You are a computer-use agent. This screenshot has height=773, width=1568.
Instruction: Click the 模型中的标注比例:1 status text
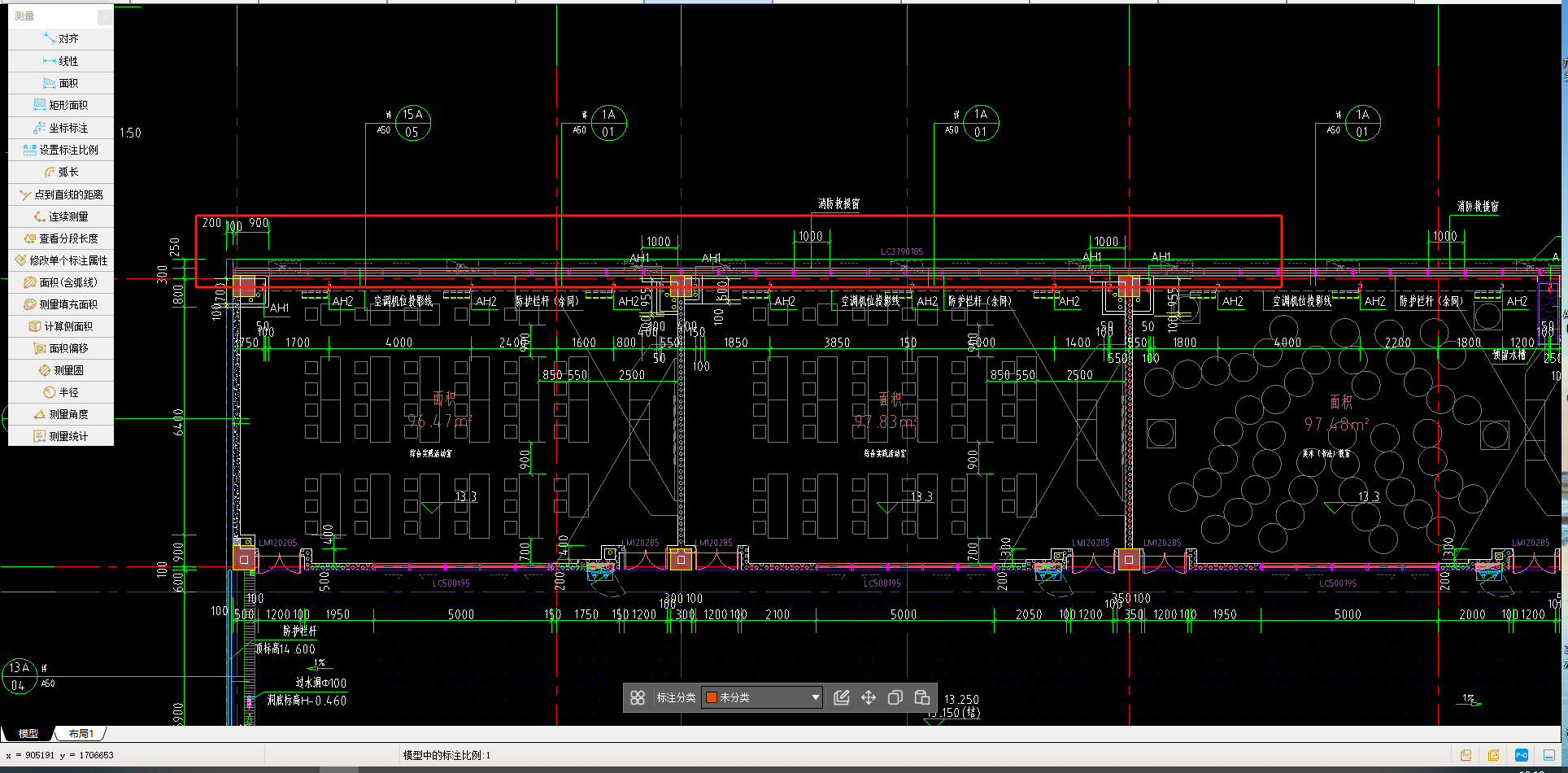pos(446,755)
